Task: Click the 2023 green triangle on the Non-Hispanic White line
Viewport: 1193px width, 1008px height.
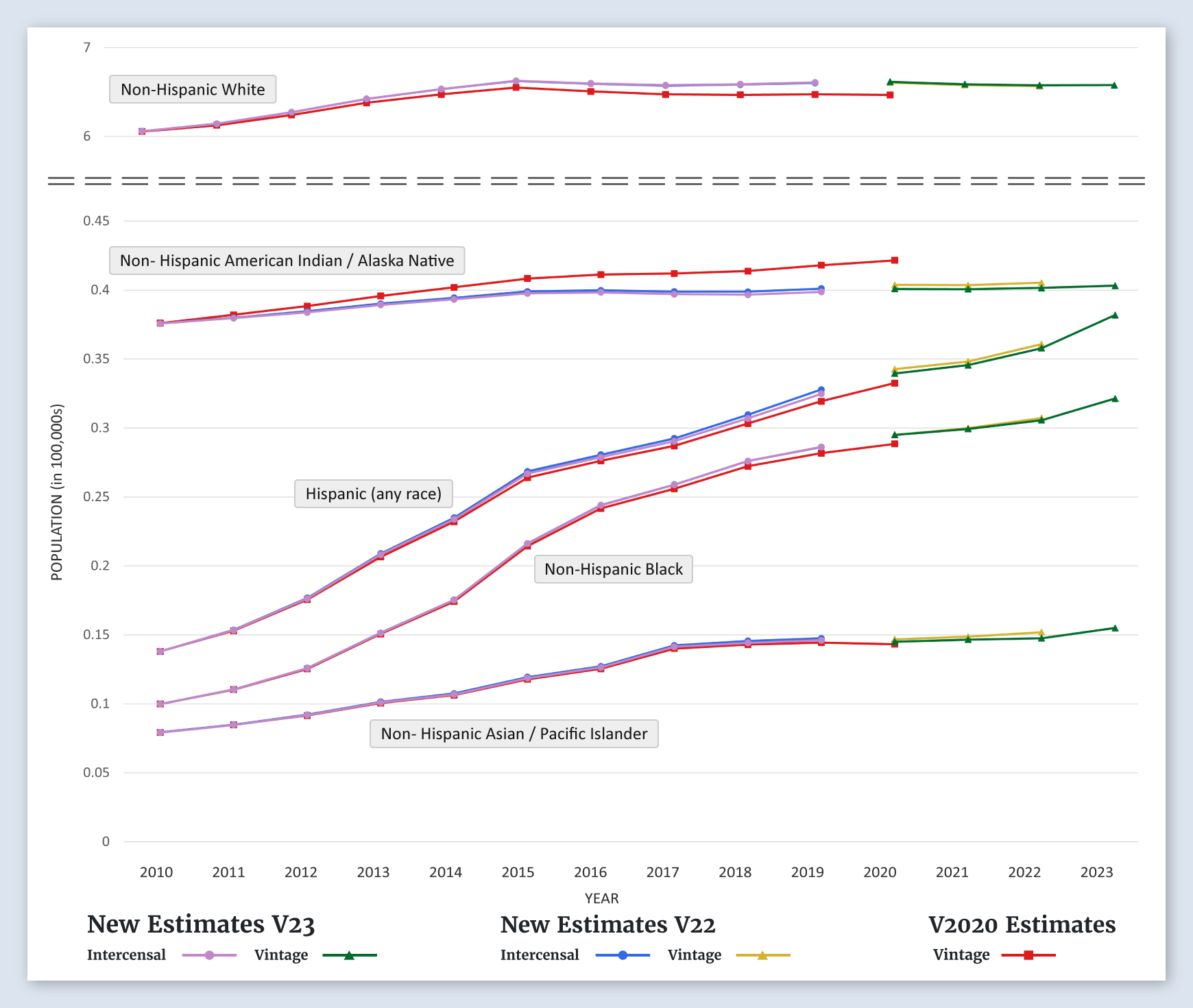Action: tap(1114, 85)
